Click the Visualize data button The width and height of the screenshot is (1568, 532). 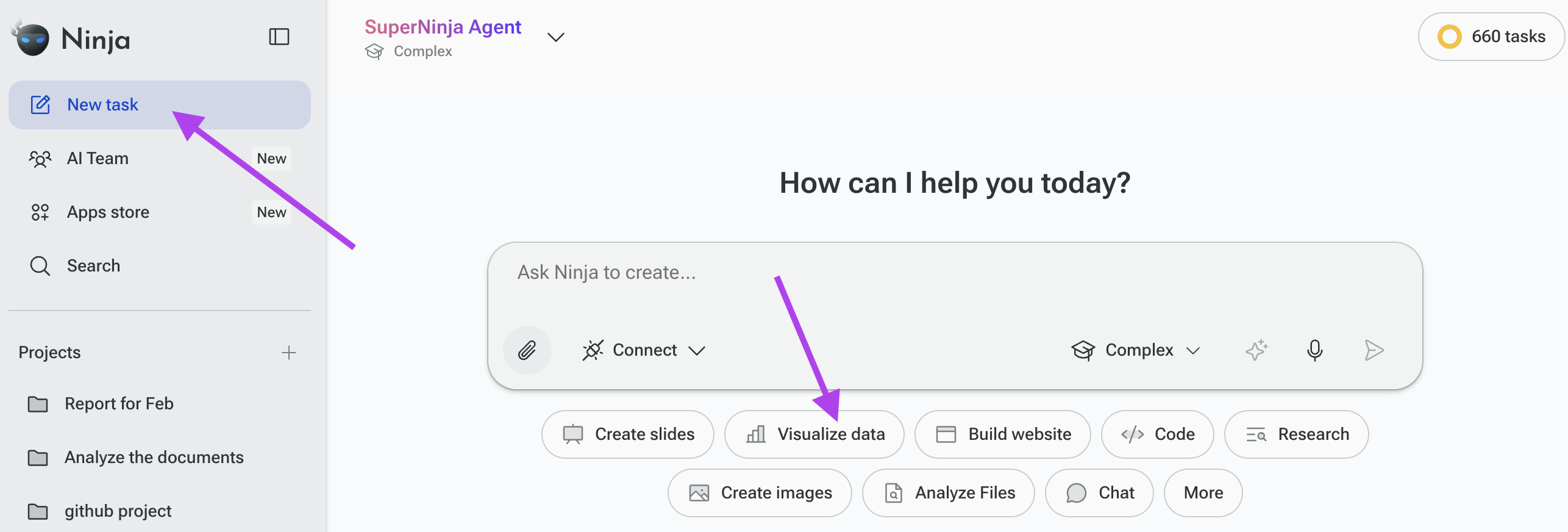point(814,434)
